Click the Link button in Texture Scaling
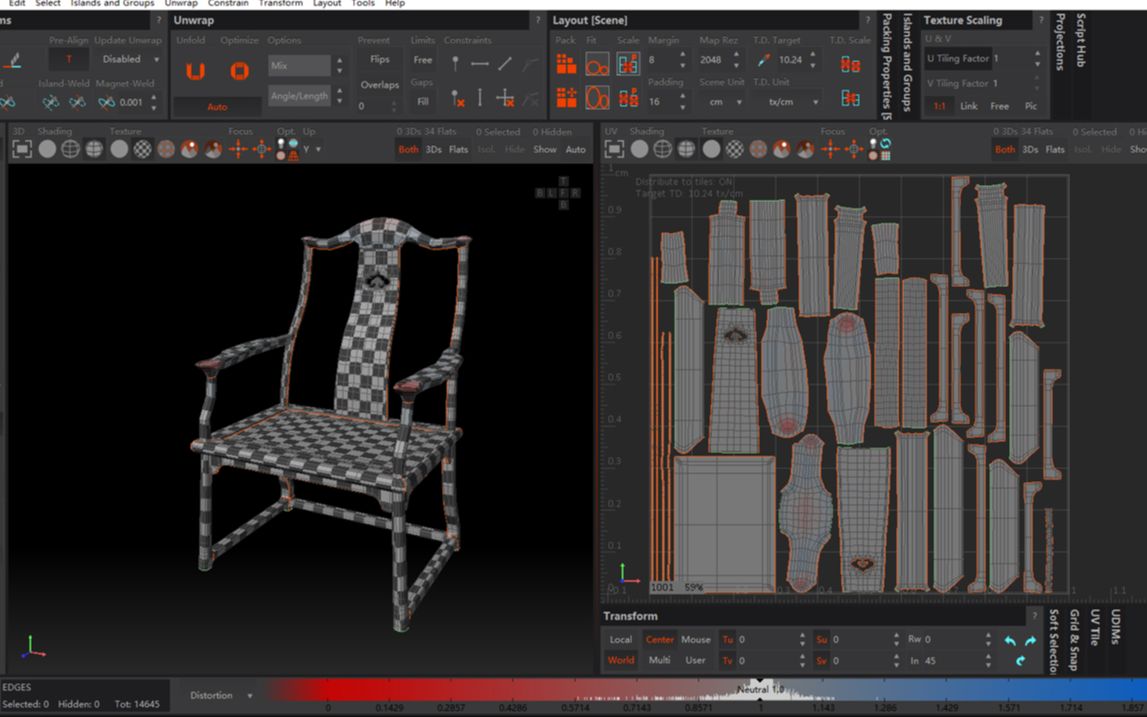The width and height of the screenshot is (1147, 717). click(x=969, y=106)
